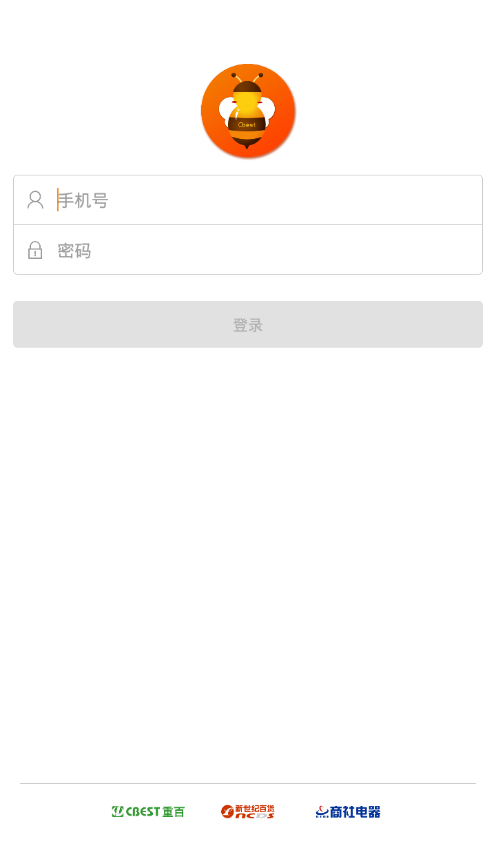Viewport: 496px width, 859px height.
Task: Click the 重百 characters in footer
Action: (x=174, y=812)
